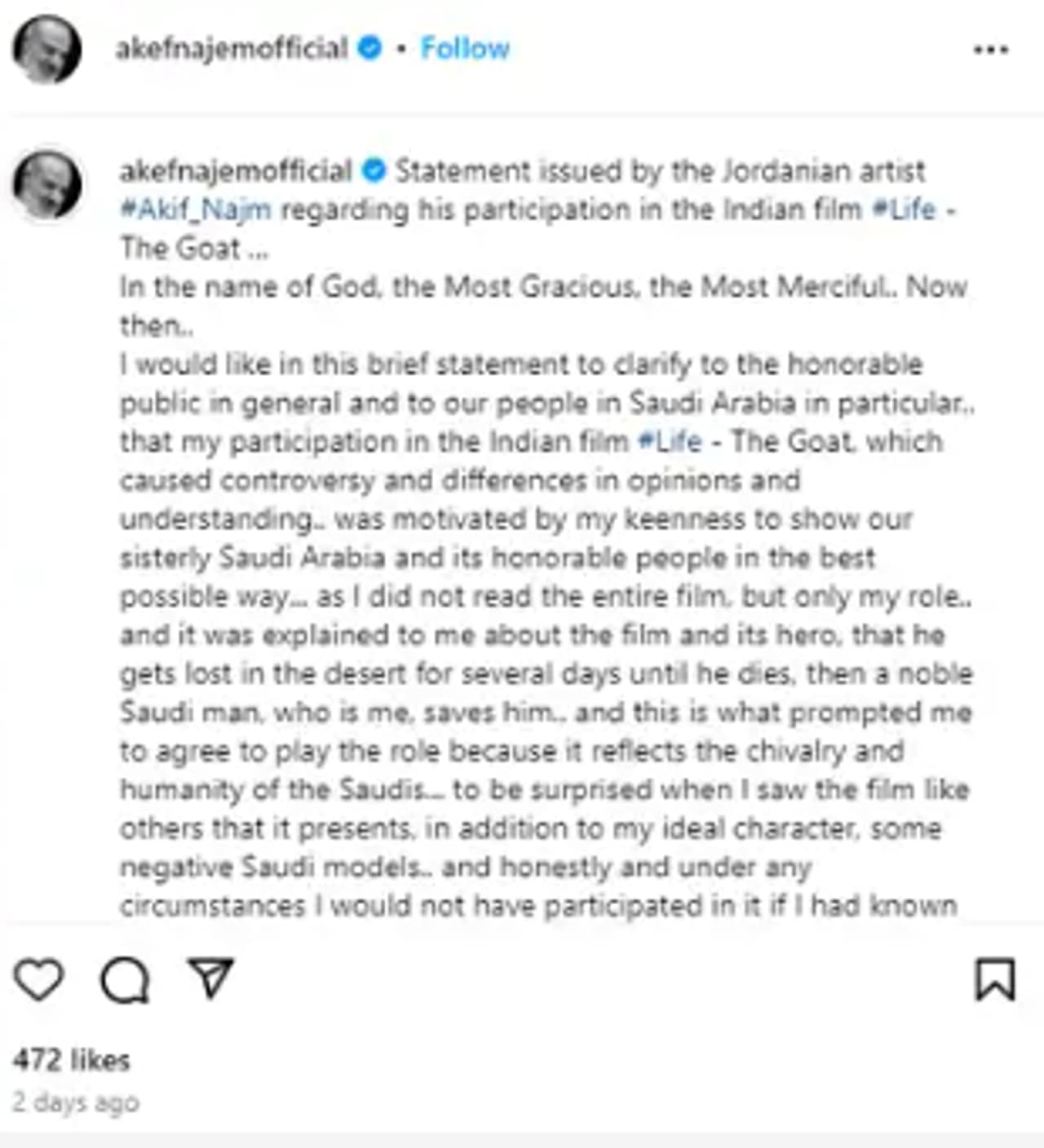Image resolution: width=1044 pixels, height=1148 pixels.
Task: Like the post with the heart icon
Action: coord(38,979)
